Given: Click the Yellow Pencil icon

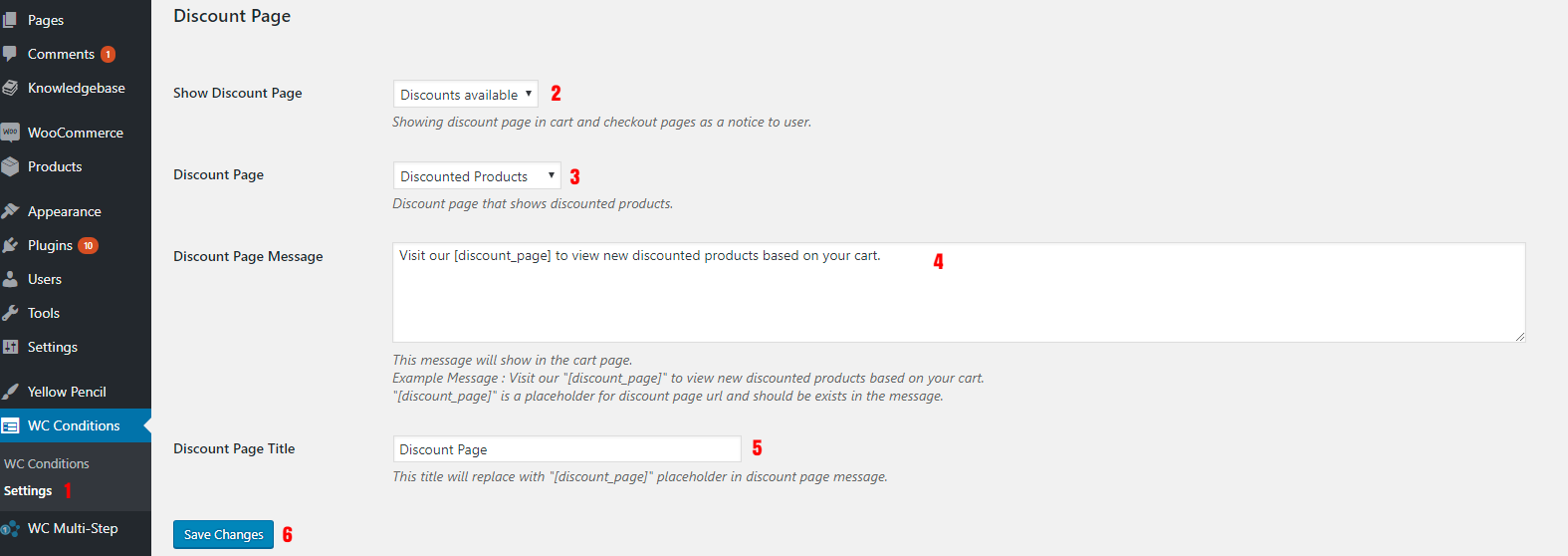Looking at the screenshot, I should click(x=10, y=392).
